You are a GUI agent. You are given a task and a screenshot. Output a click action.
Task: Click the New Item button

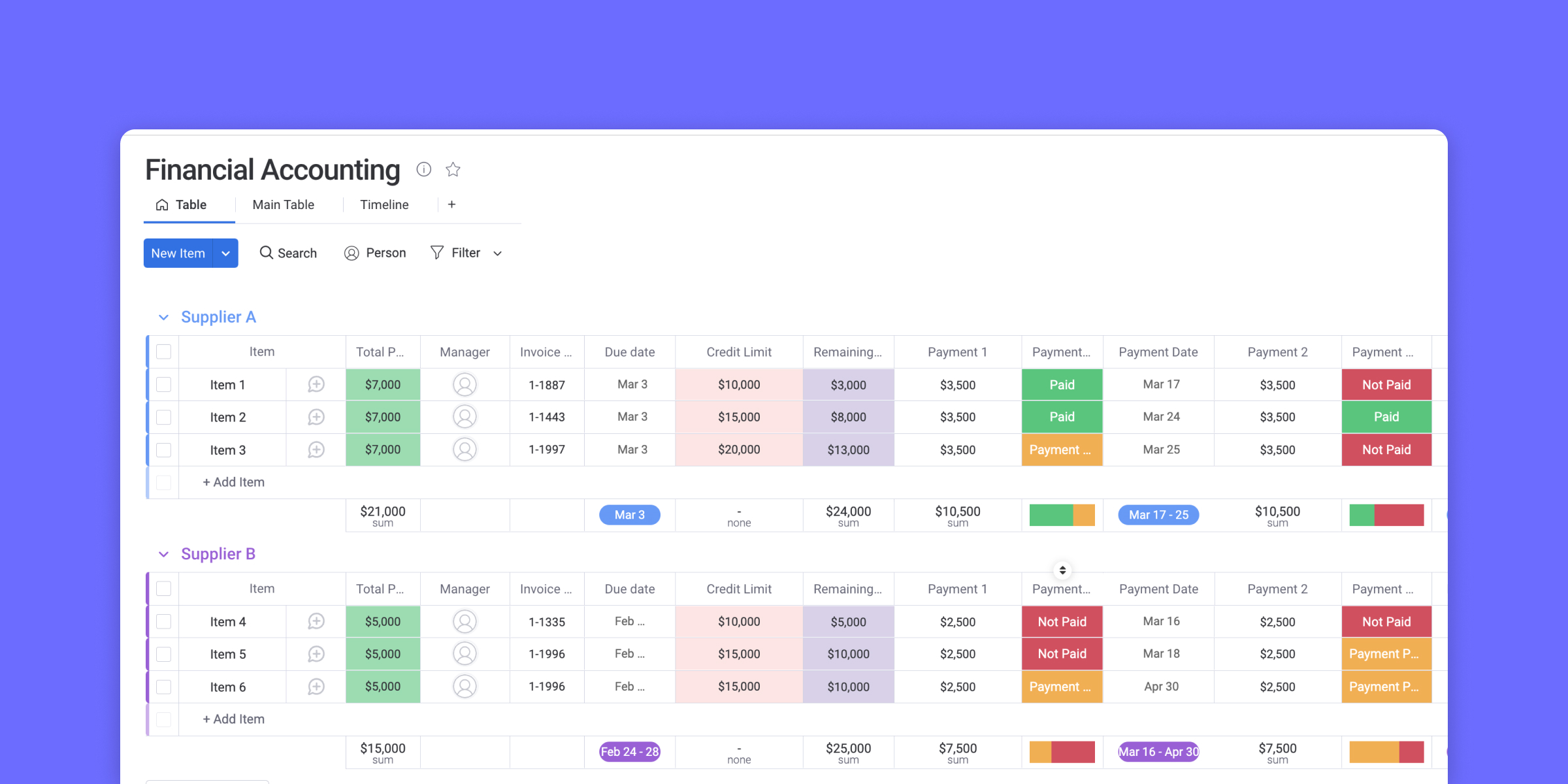pyautogui.click(x=178, y=253)
